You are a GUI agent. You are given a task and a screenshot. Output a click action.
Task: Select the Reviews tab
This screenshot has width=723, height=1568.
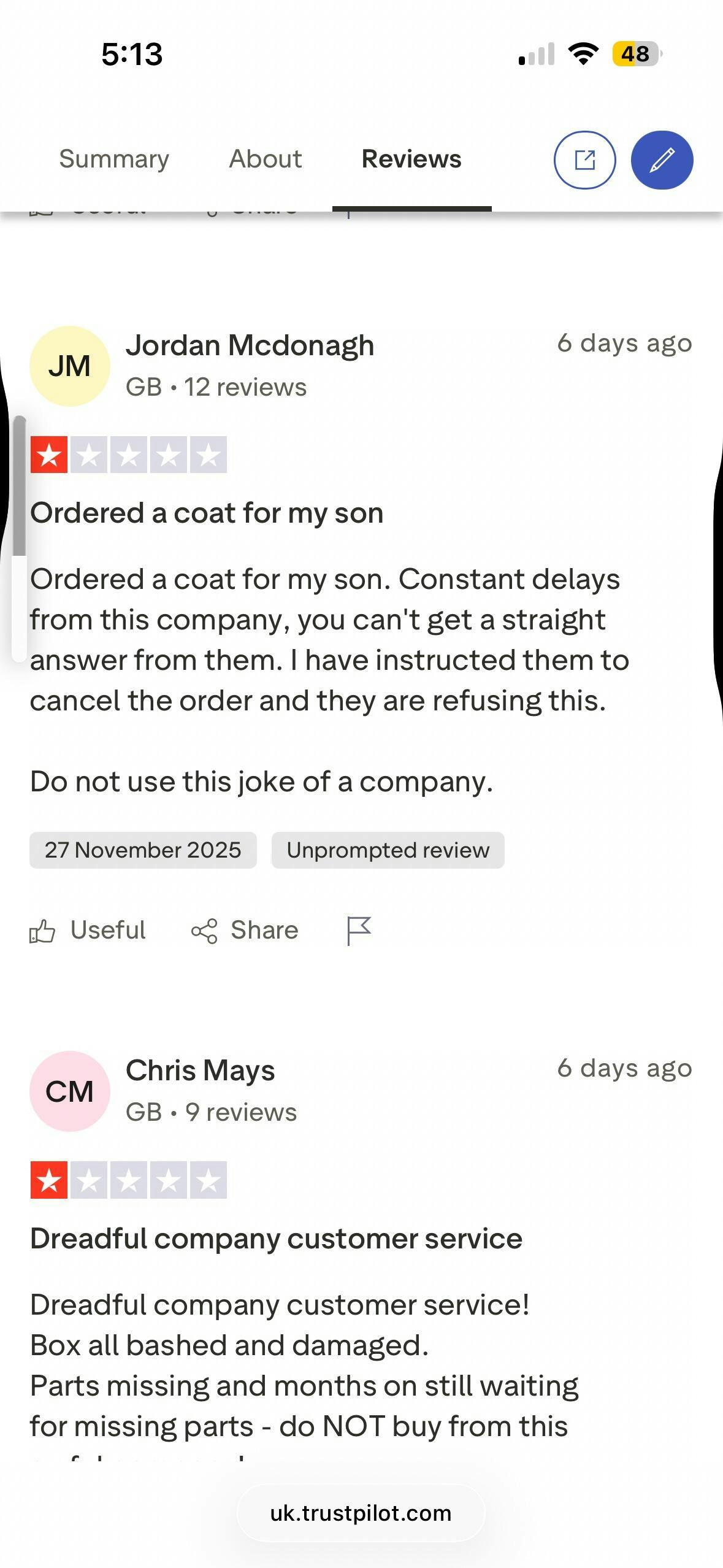[411, 159]
